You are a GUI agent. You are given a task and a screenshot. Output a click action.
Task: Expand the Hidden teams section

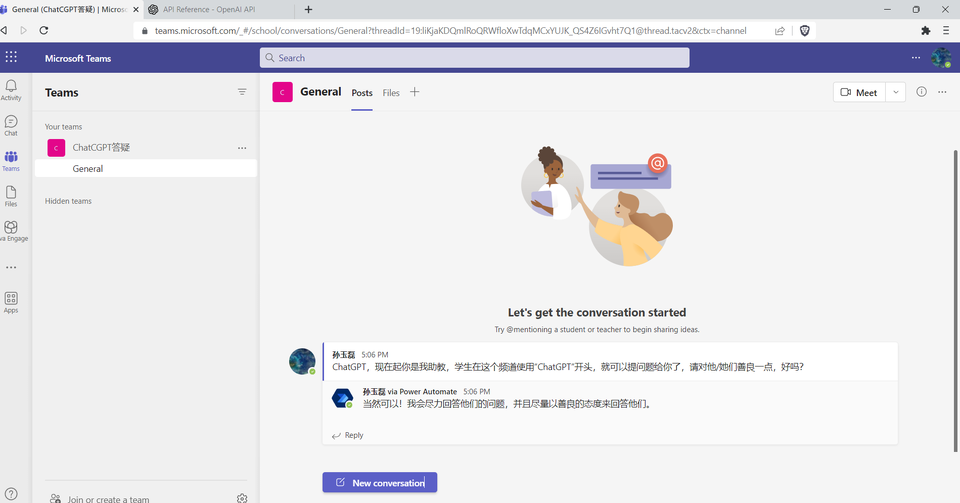(68, 201)
